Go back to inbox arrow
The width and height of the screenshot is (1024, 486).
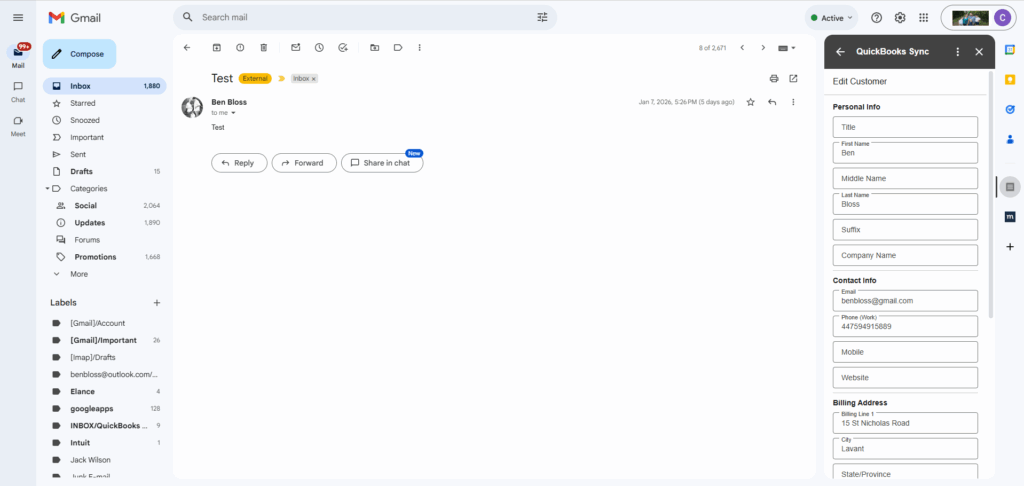coord(187,48)
